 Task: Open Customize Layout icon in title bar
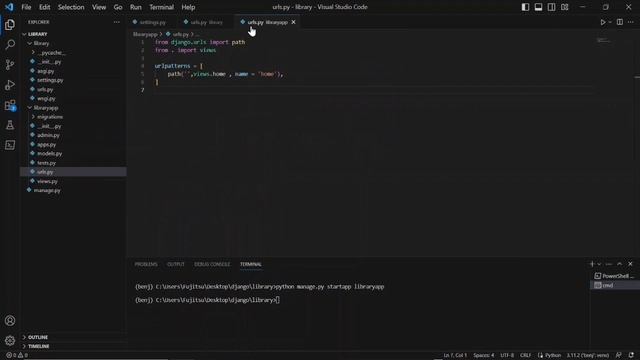[564, 7]
